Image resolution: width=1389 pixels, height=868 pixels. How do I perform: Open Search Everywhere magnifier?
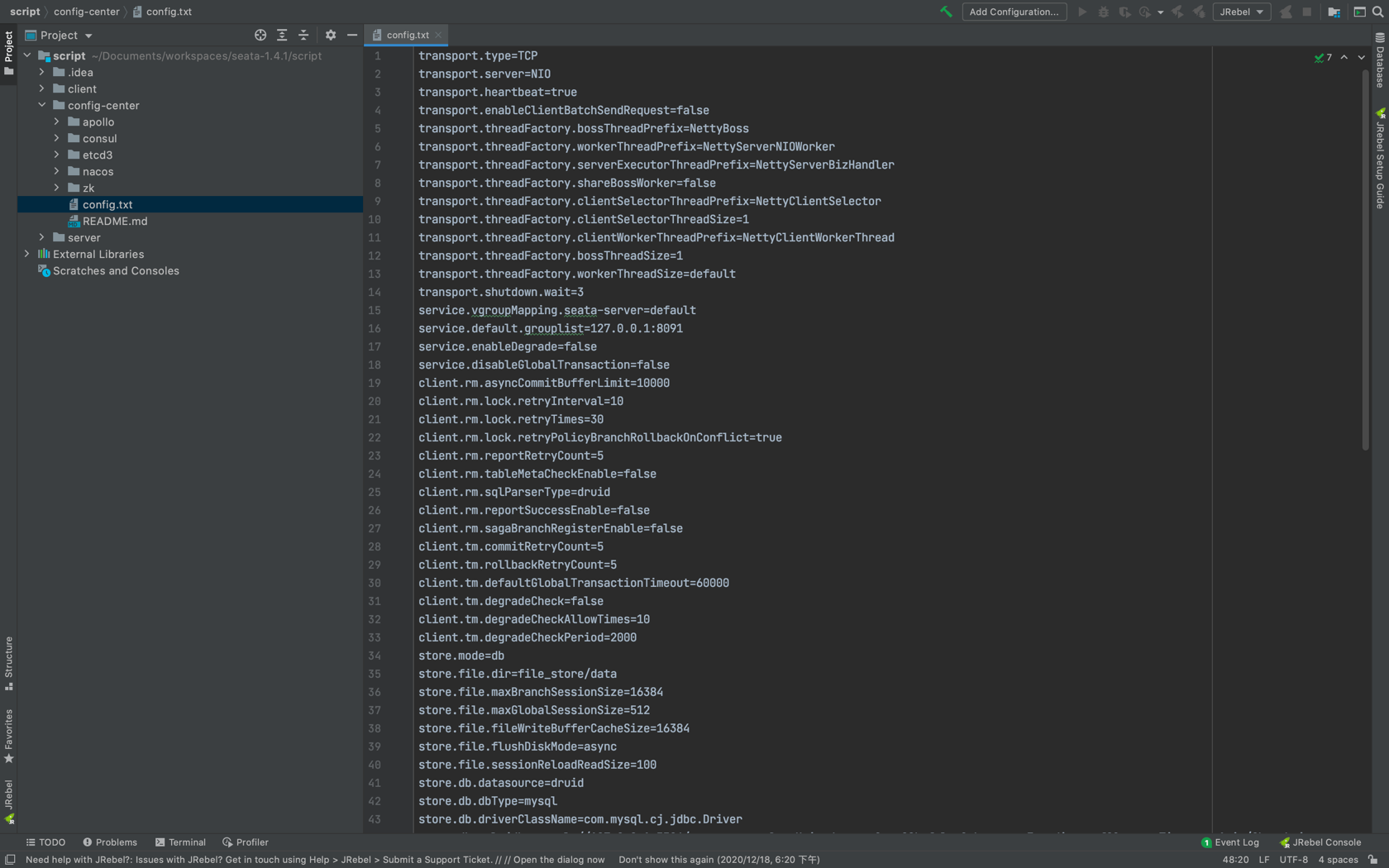pos(1377,12)
